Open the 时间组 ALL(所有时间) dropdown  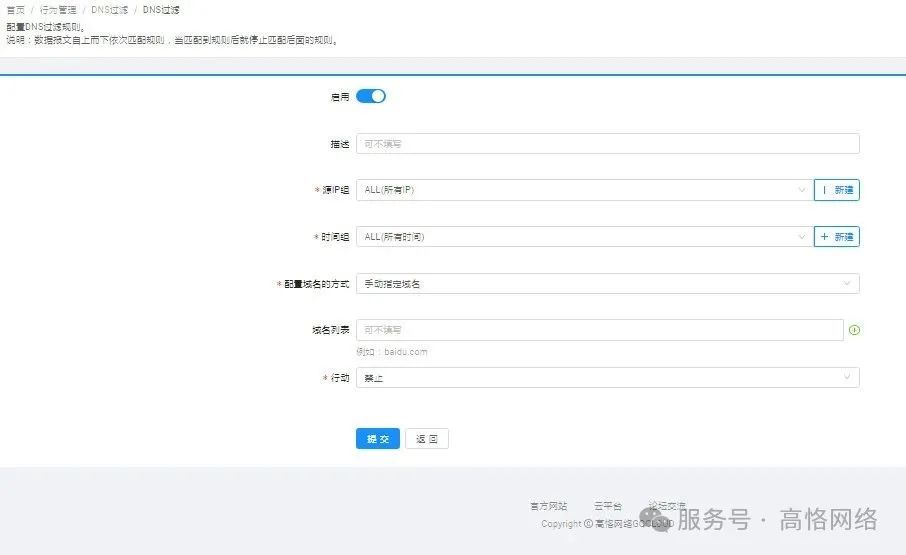click(x=585, y=237)
